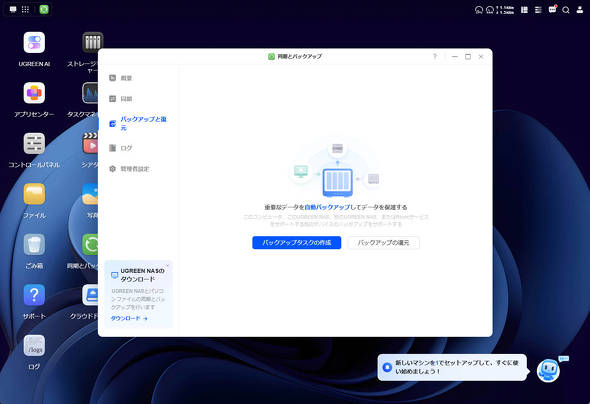Click the help question mark in window title

coord(435,56)
